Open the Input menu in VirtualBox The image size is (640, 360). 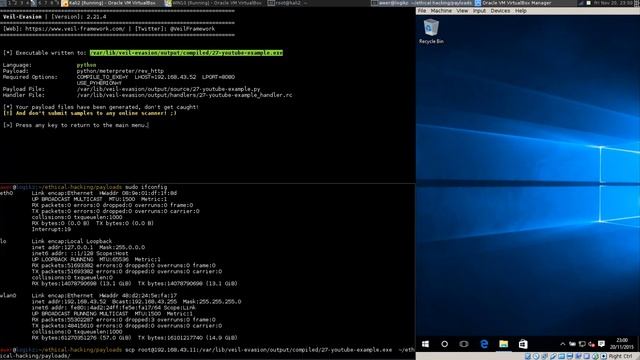coord(480,11)
